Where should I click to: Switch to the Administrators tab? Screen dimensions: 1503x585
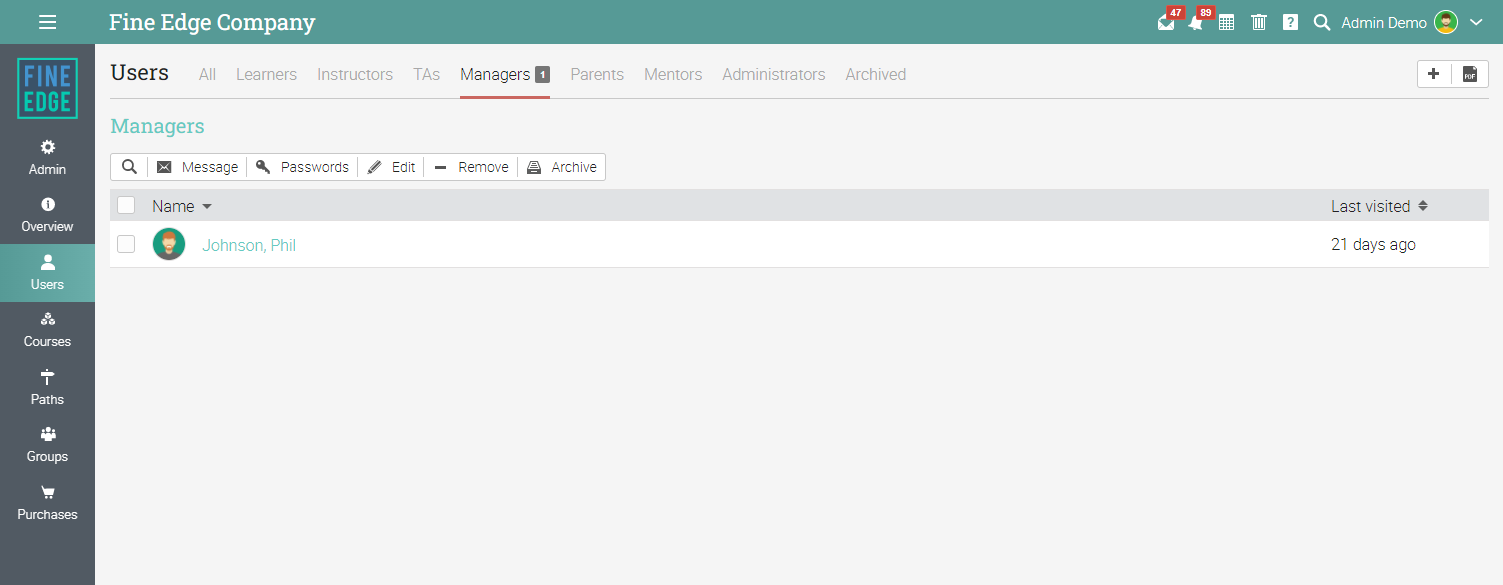[x=774, y=74]
